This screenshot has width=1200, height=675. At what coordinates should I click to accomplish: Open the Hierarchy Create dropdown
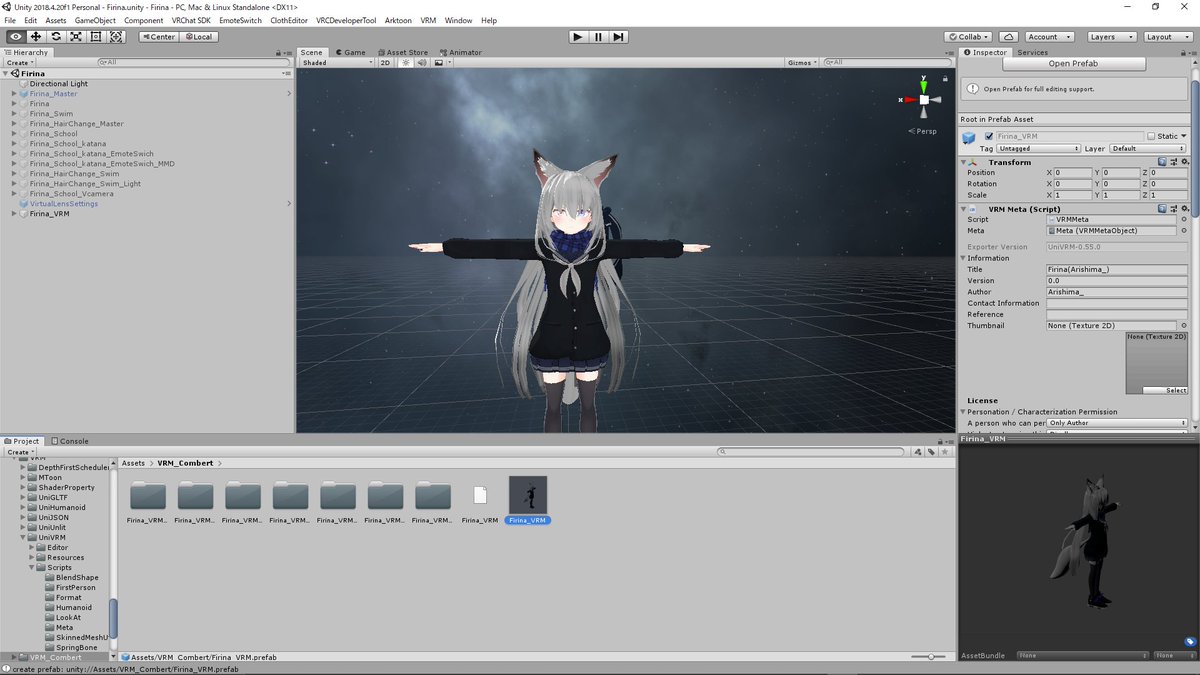click(x=20, y=62)
